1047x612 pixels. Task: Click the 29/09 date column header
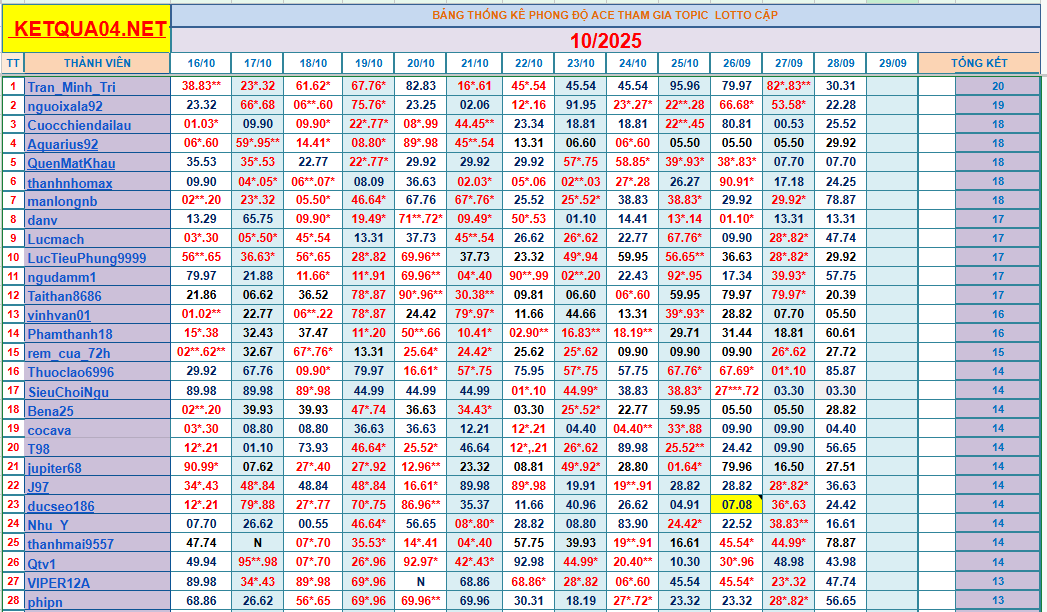pos(892,63)
